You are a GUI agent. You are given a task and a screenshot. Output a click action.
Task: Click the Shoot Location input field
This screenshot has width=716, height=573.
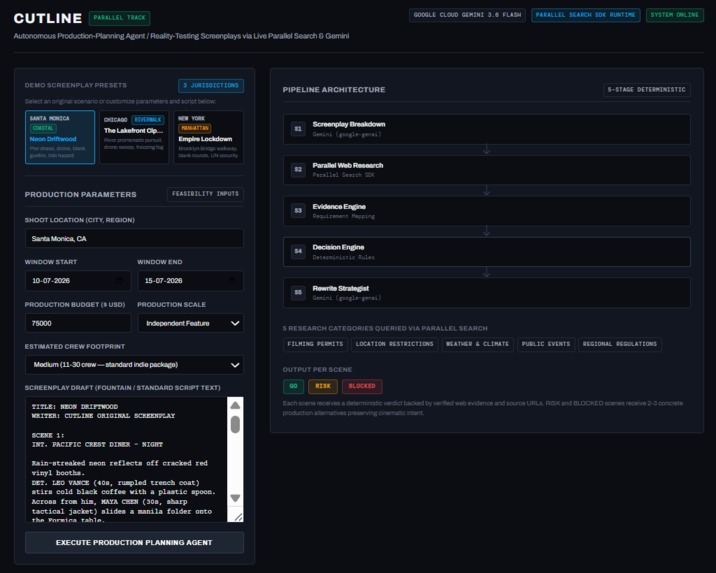pyautogui.click(x=134, y=238)
